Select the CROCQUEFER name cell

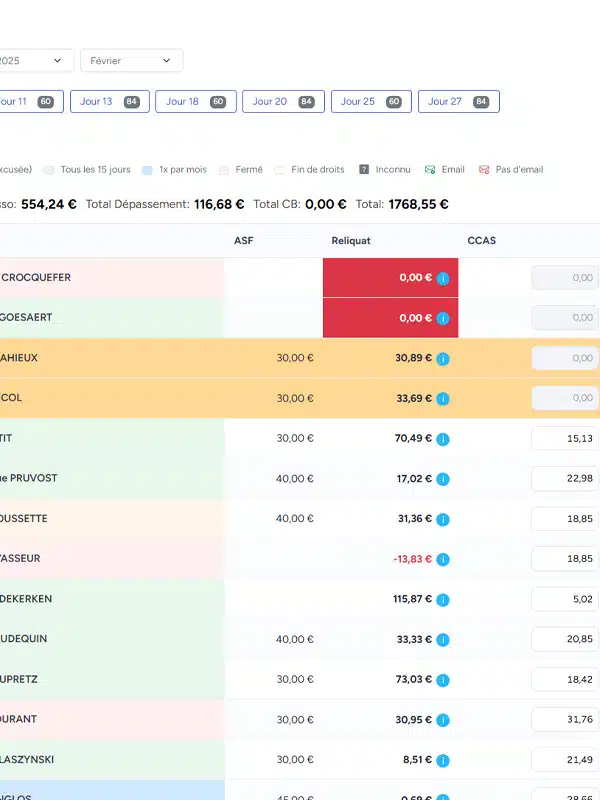coord(112,278)
